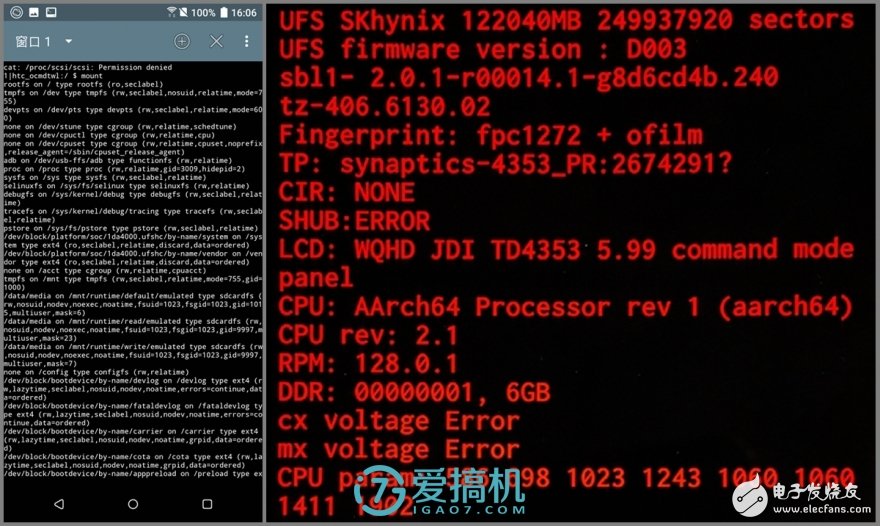Click the picture notification icon in status bar
This screenshot has height=526, width=880.
point(34,12)
